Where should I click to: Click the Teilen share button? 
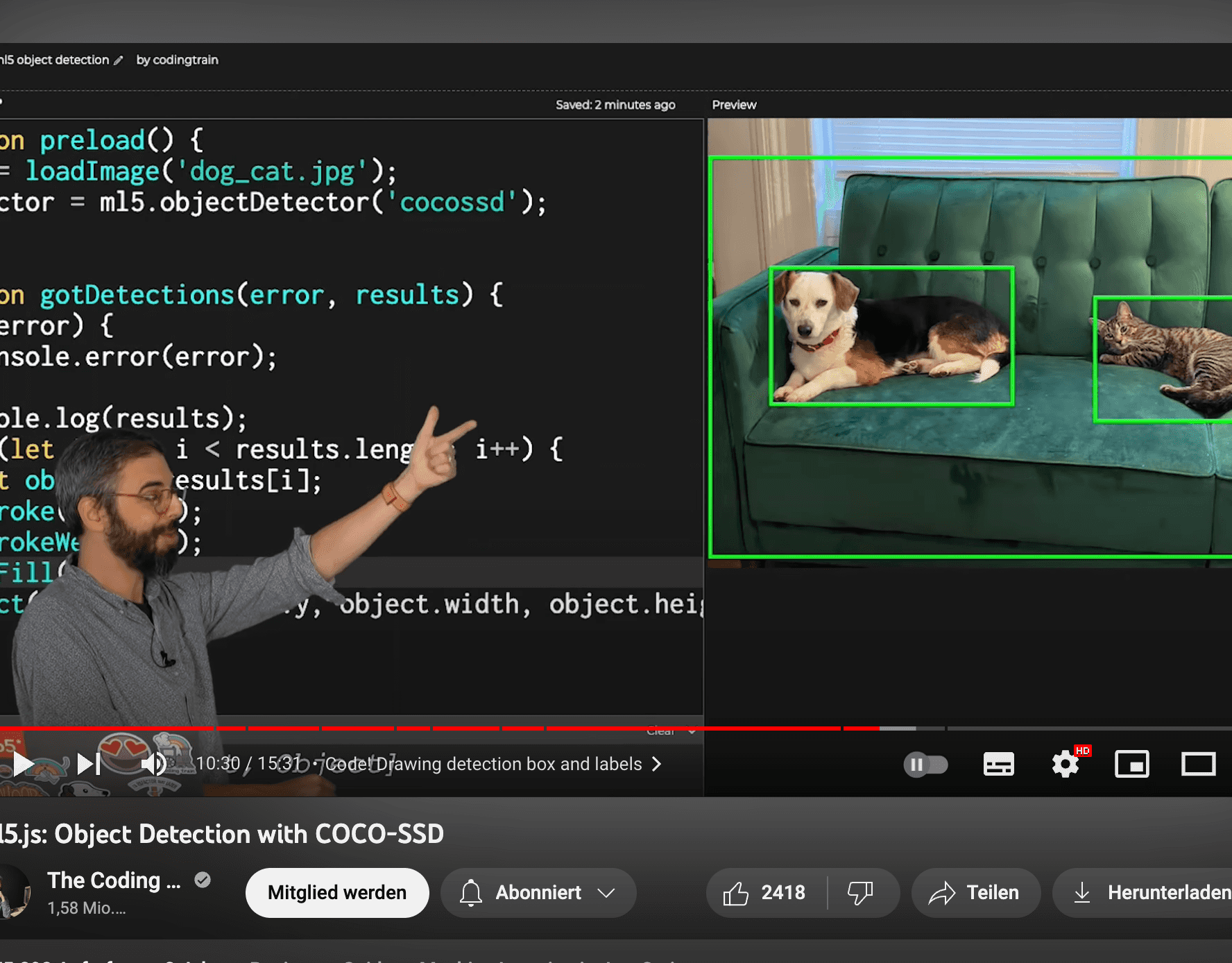tap(975, 893)
